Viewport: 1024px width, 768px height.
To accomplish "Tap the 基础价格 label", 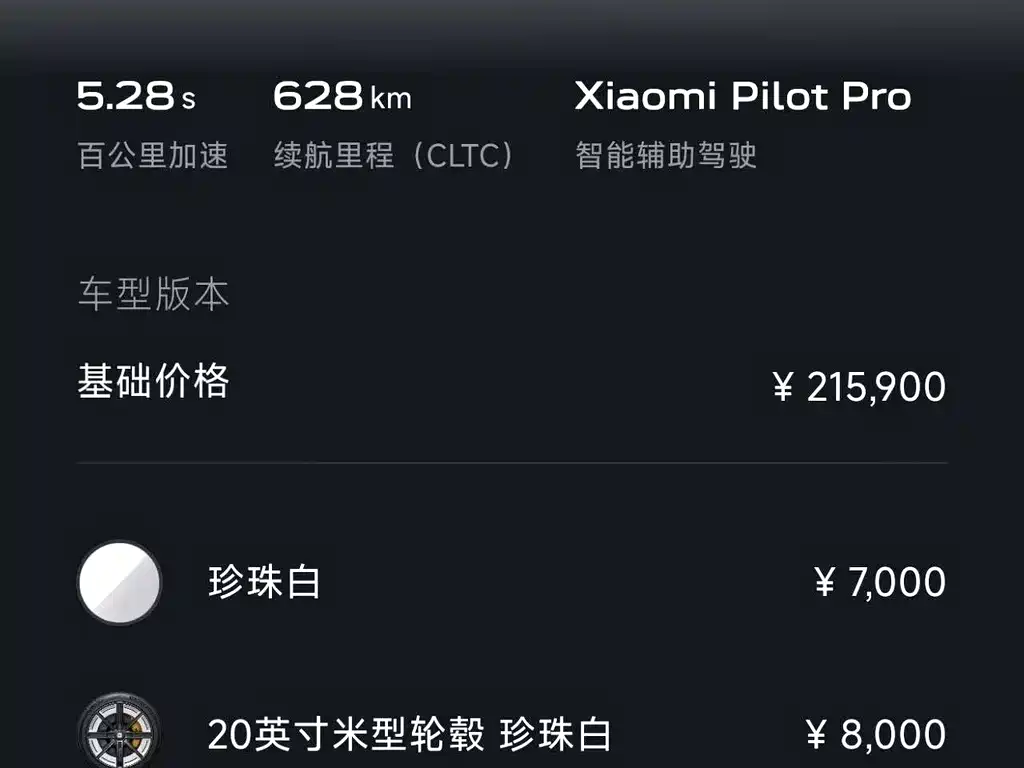I will click(153, 382).
